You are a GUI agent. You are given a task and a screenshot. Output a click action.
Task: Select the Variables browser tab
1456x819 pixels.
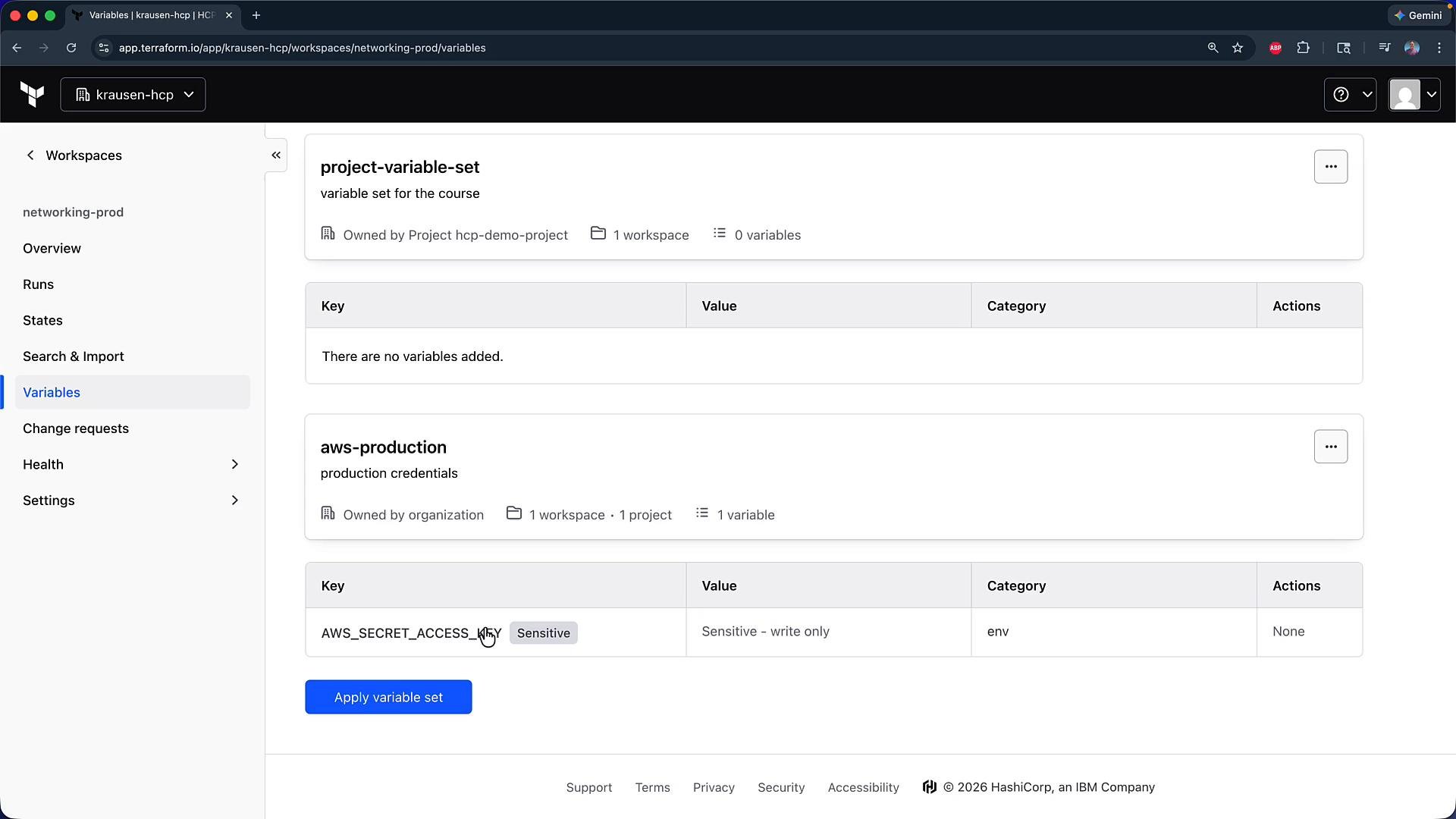point(152,15)
